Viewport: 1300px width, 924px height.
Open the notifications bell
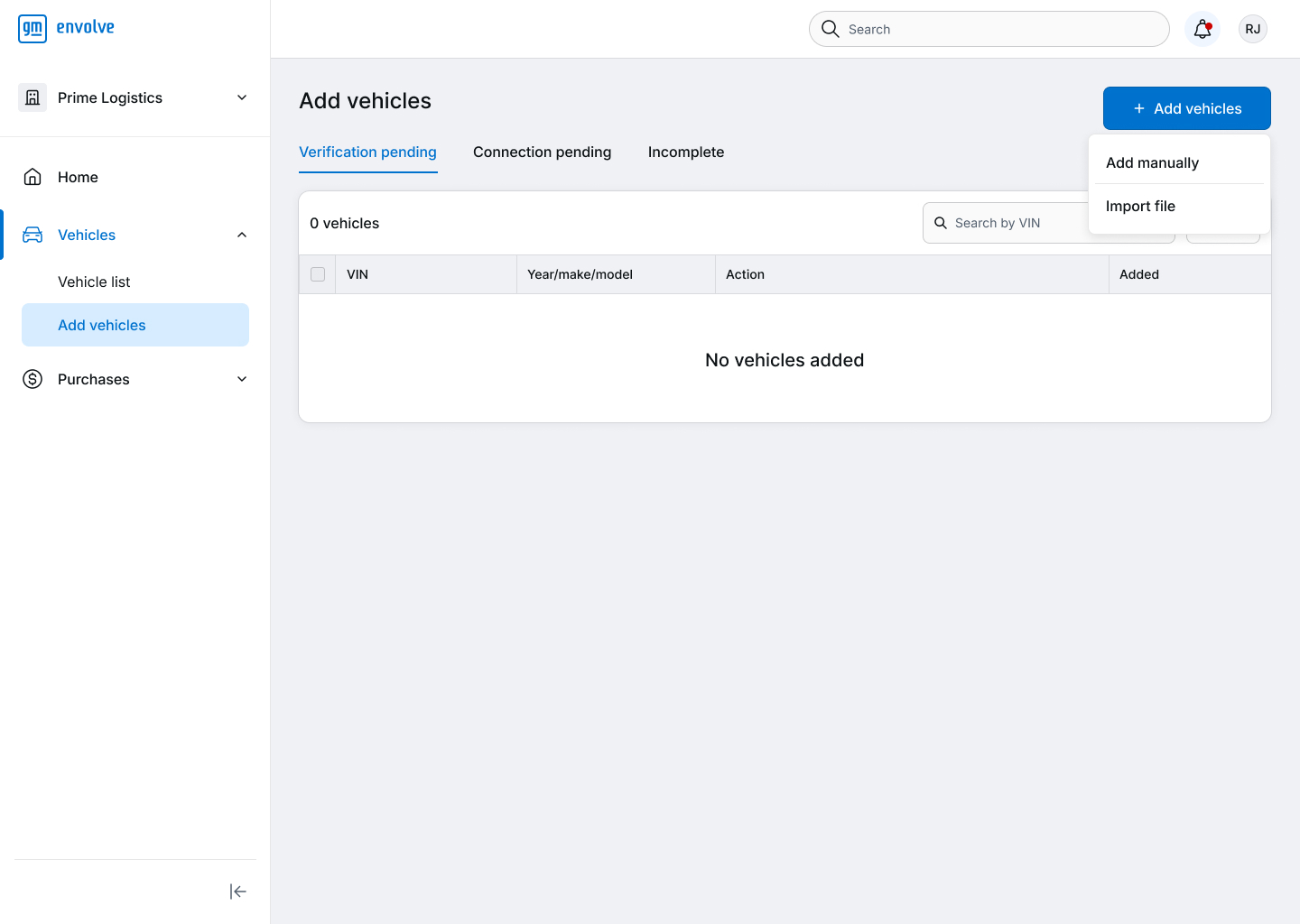pyautogui.click(x=1202, y=29)
